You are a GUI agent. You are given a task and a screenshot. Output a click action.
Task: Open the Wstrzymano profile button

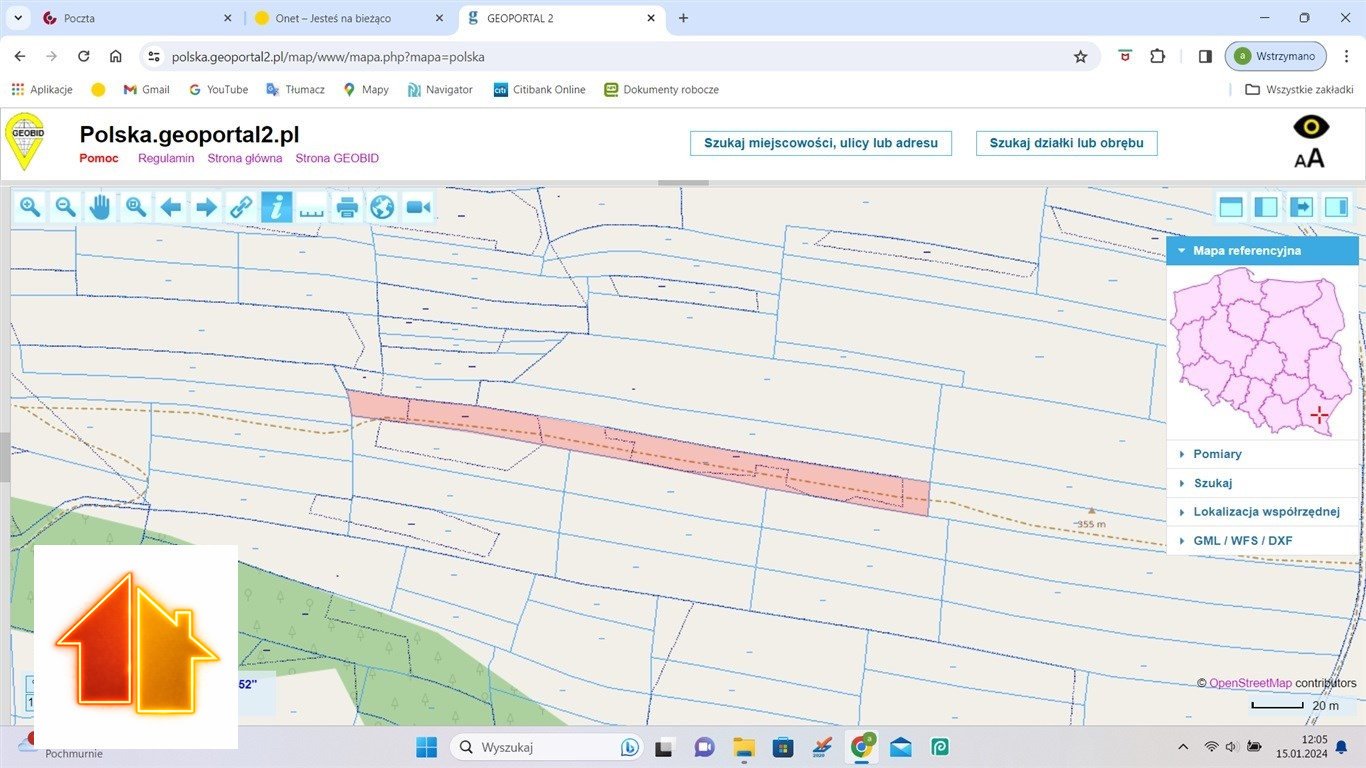(1276, 57)
